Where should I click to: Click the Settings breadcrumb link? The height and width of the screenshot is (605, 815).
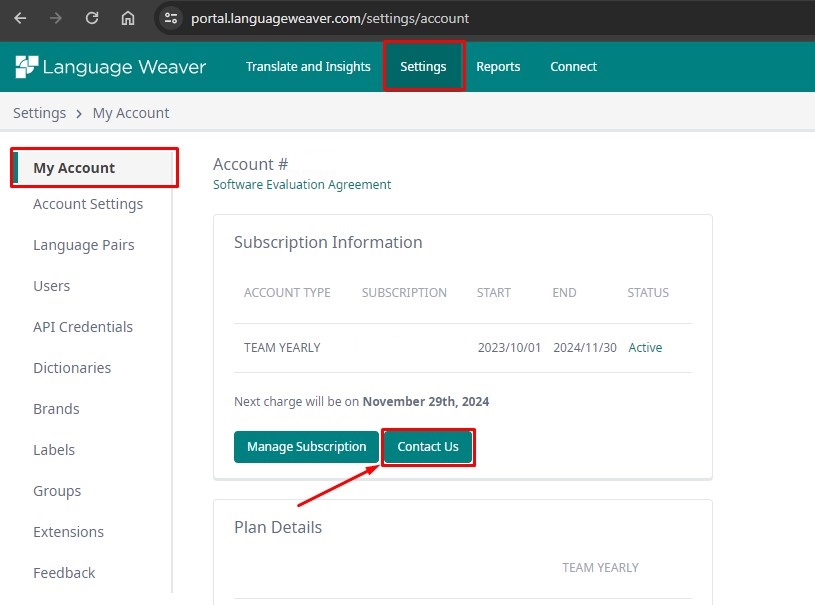(x=40, y=113)
